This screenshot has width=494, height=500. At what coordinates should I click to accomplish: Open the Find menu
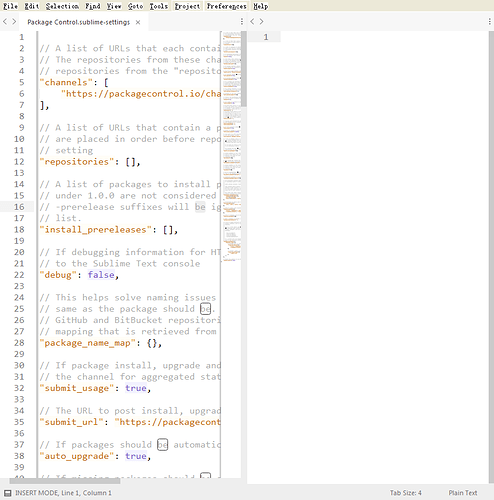pyautogui.click(x=92, y=6)
